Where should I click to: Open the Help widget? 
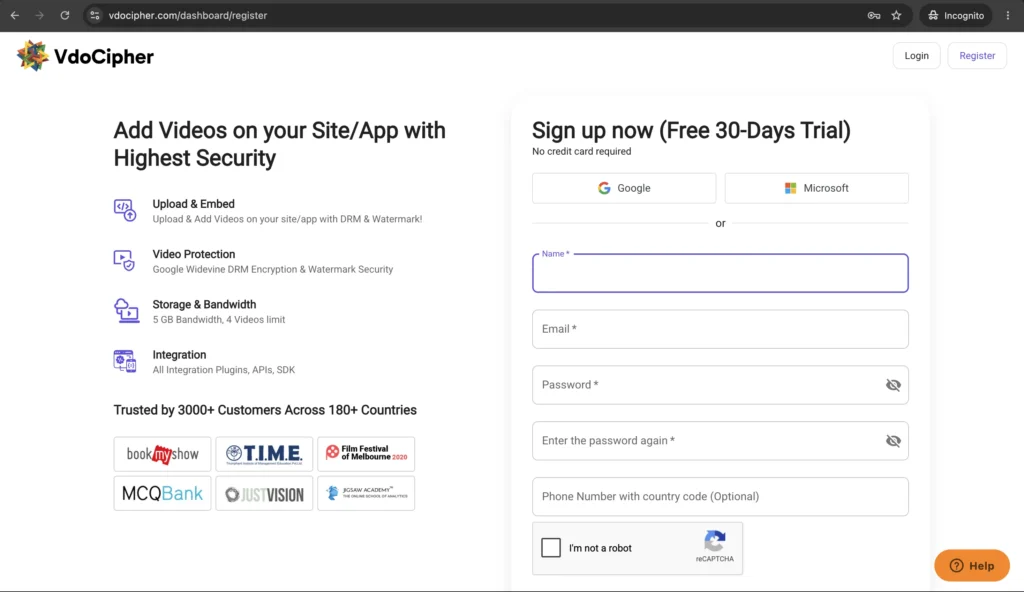(x=972, y=566)
